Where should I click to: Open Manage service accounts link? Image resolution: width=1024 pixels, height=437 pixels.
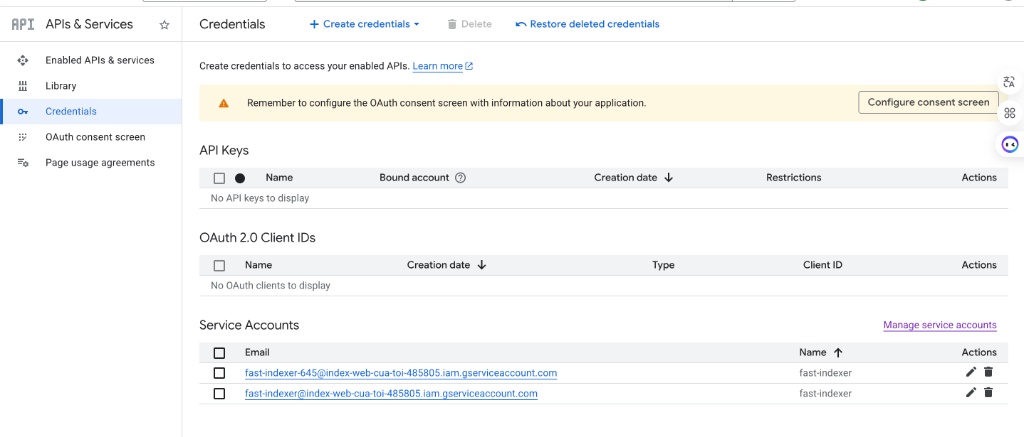940,325
